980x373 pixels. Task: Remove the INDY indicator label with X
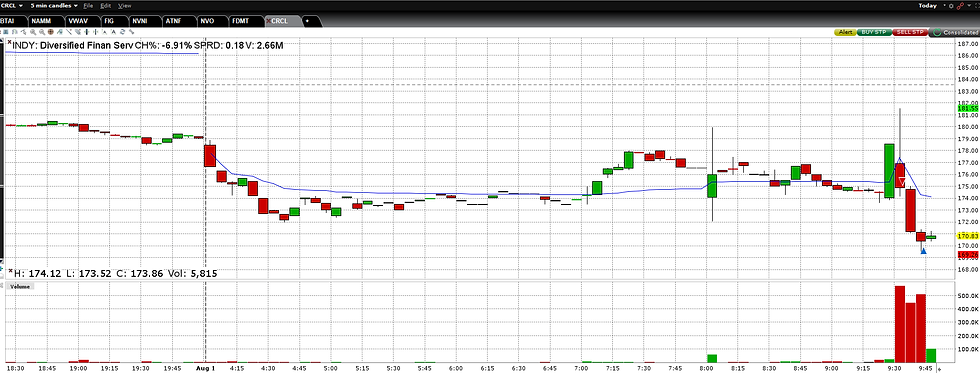(9, 42)
